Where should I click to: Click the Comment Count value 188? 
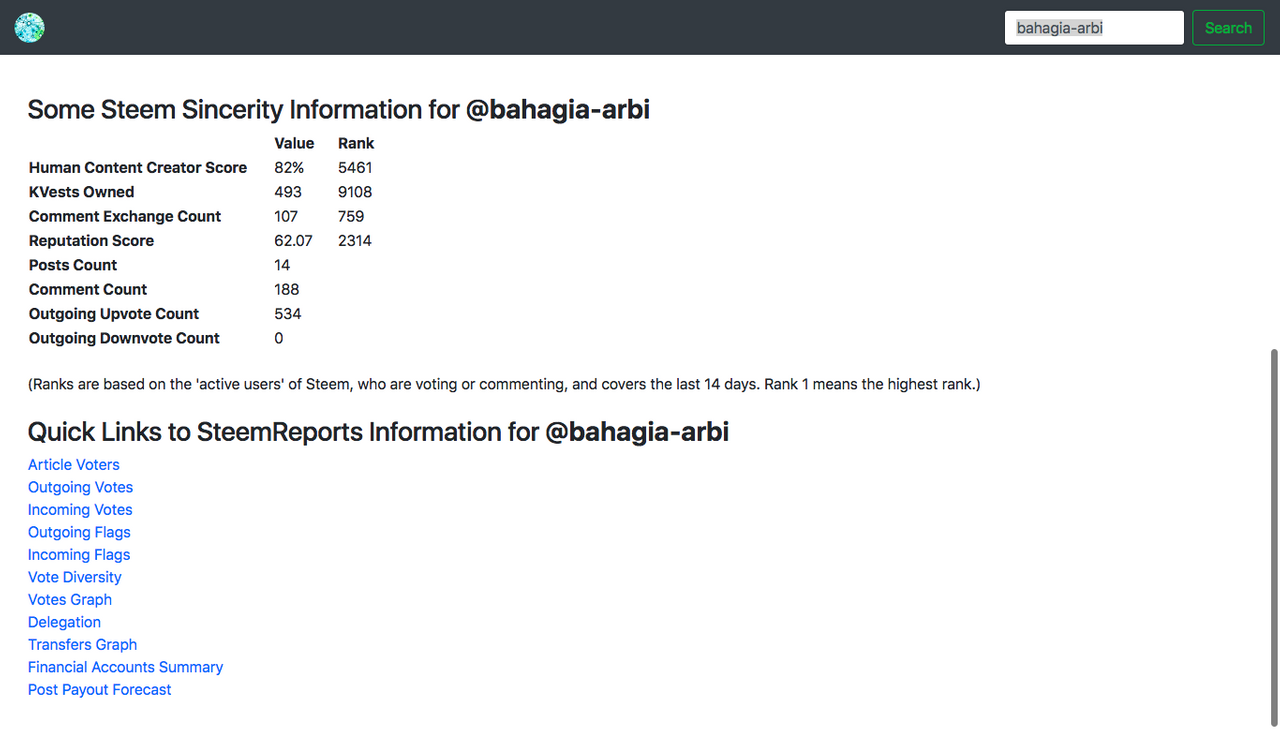pos(287,290)
